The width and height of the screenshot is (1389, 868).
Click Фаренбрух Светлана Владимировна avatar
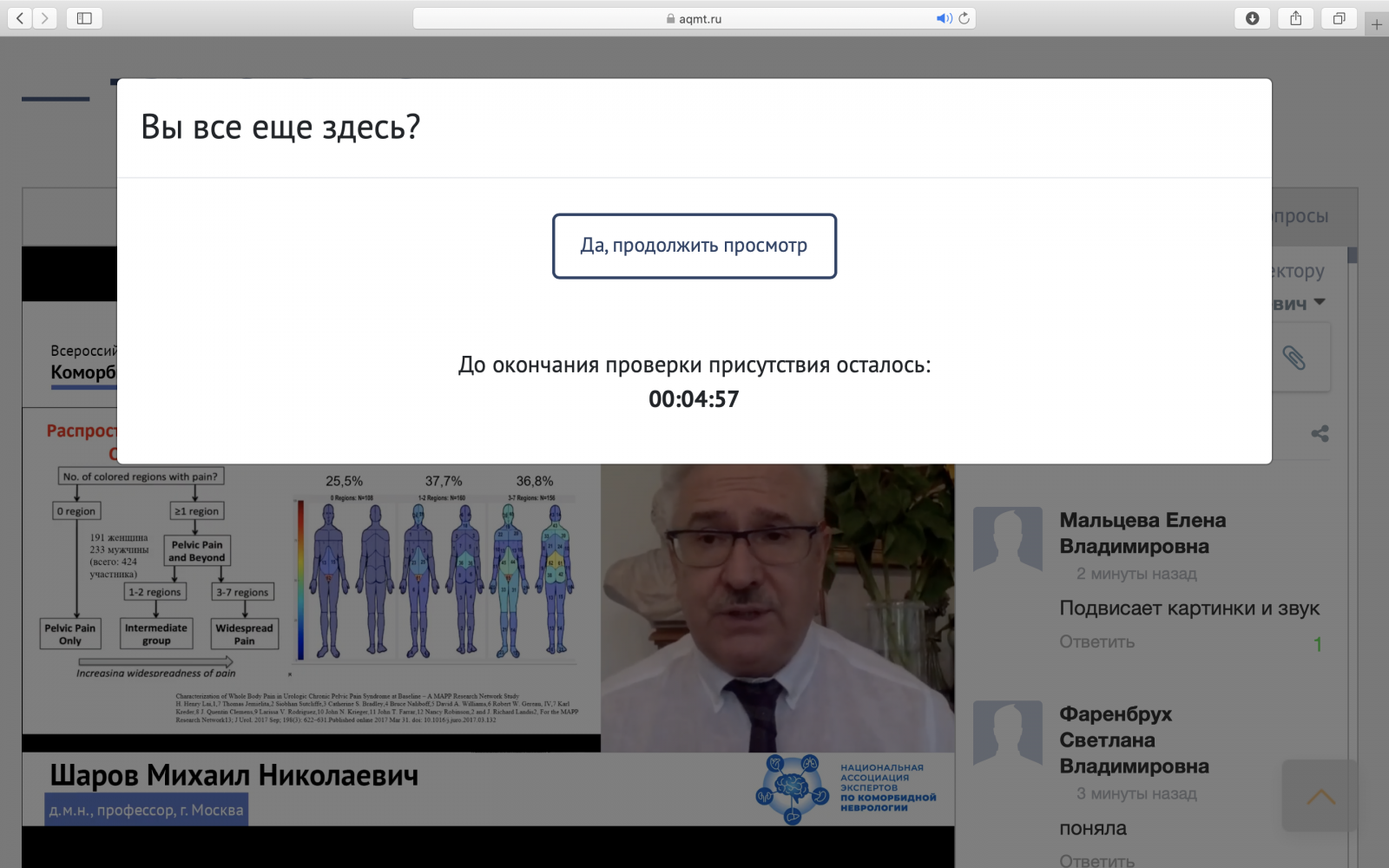pos(1008,733)
